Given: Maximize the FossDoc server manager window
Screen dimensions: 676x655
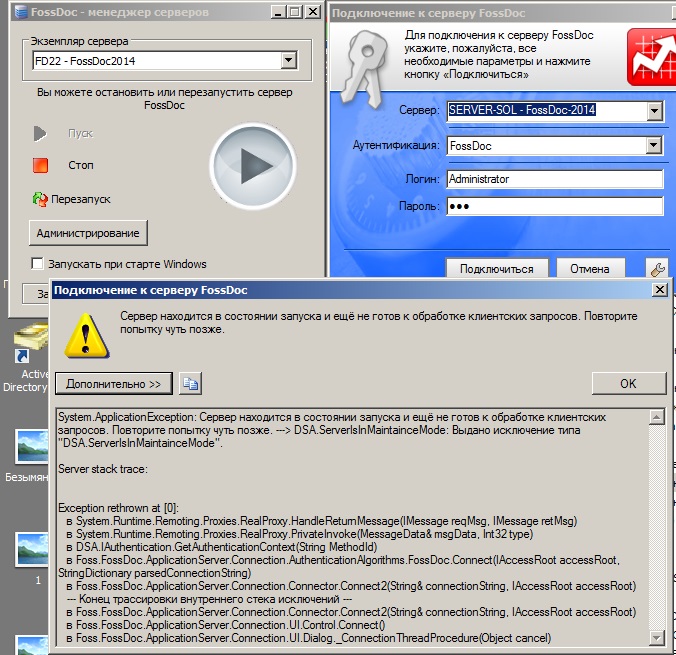Looking at the screenshot, I should 295,12.
